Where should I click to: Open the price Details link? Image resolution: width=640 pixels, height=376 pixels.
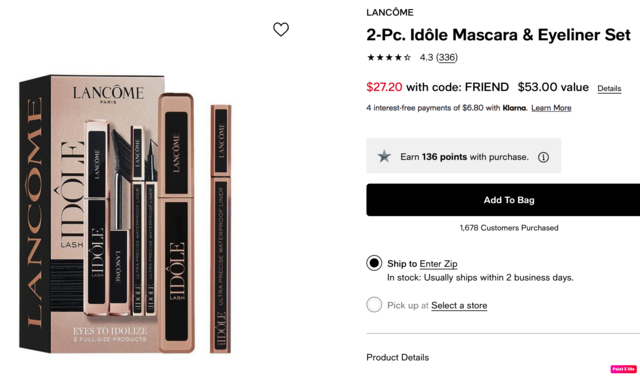[x=609, y=88]
